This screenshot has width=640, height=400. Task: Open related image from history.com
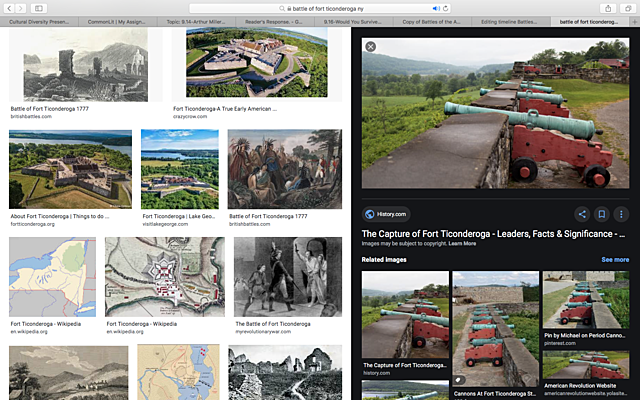[x=405, y=315]
